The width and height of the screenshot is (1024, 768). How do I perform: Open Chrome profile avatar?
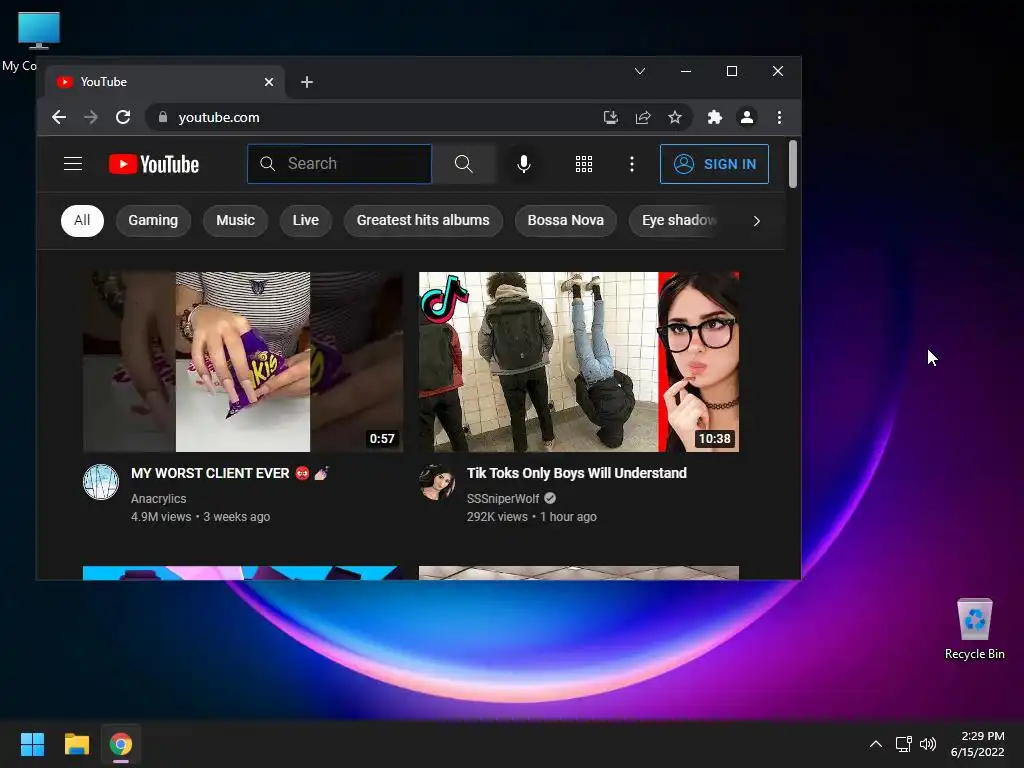[x=746, y=118]
